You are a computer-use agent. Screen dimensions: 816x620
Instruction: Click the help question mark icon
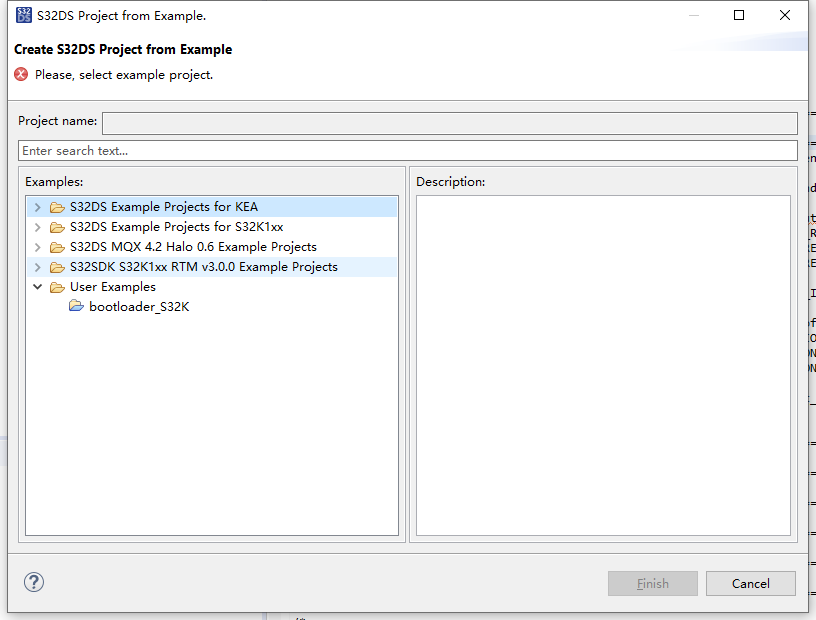point(33,582)
